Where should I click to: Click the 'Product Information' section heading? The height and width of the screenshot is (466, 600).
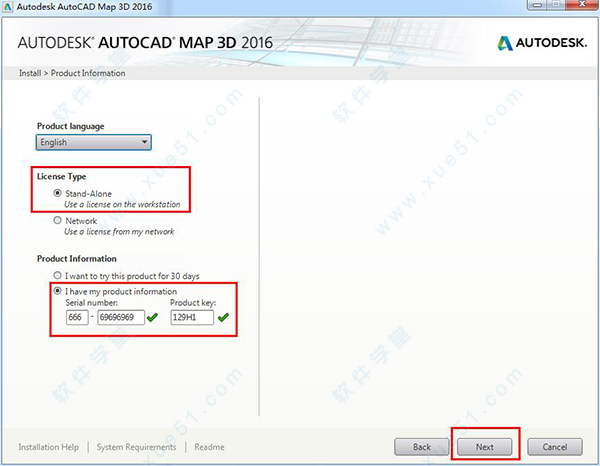[77, 259]
